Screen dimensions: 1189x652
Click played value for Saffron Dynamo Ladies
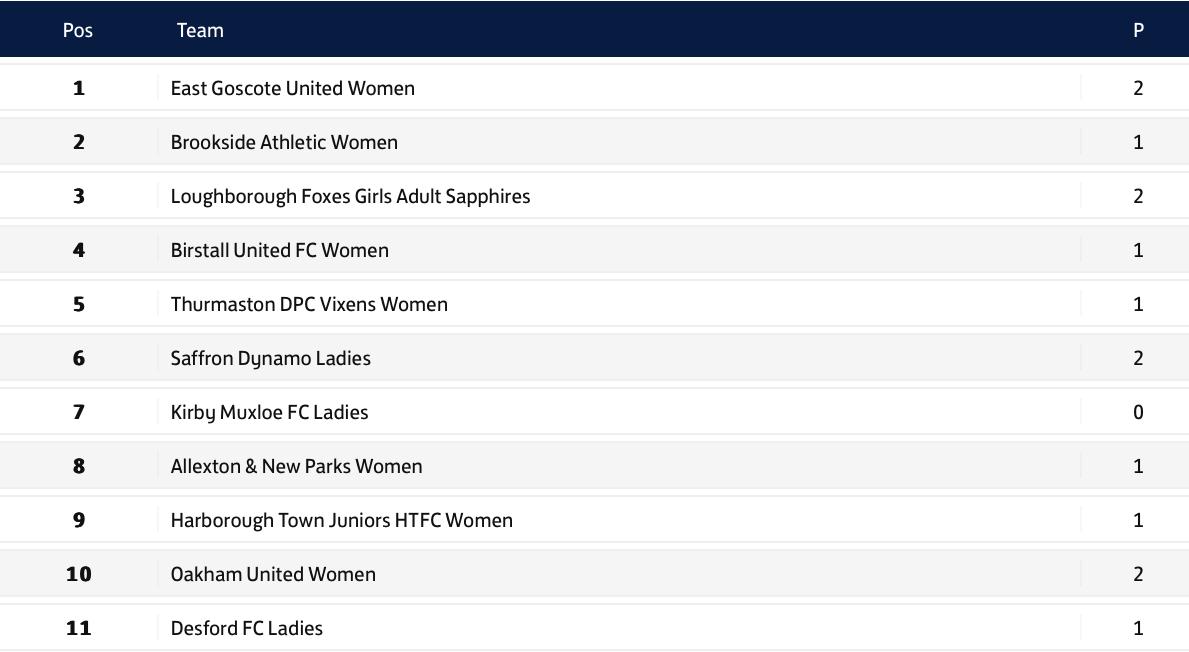point(1138,358)
